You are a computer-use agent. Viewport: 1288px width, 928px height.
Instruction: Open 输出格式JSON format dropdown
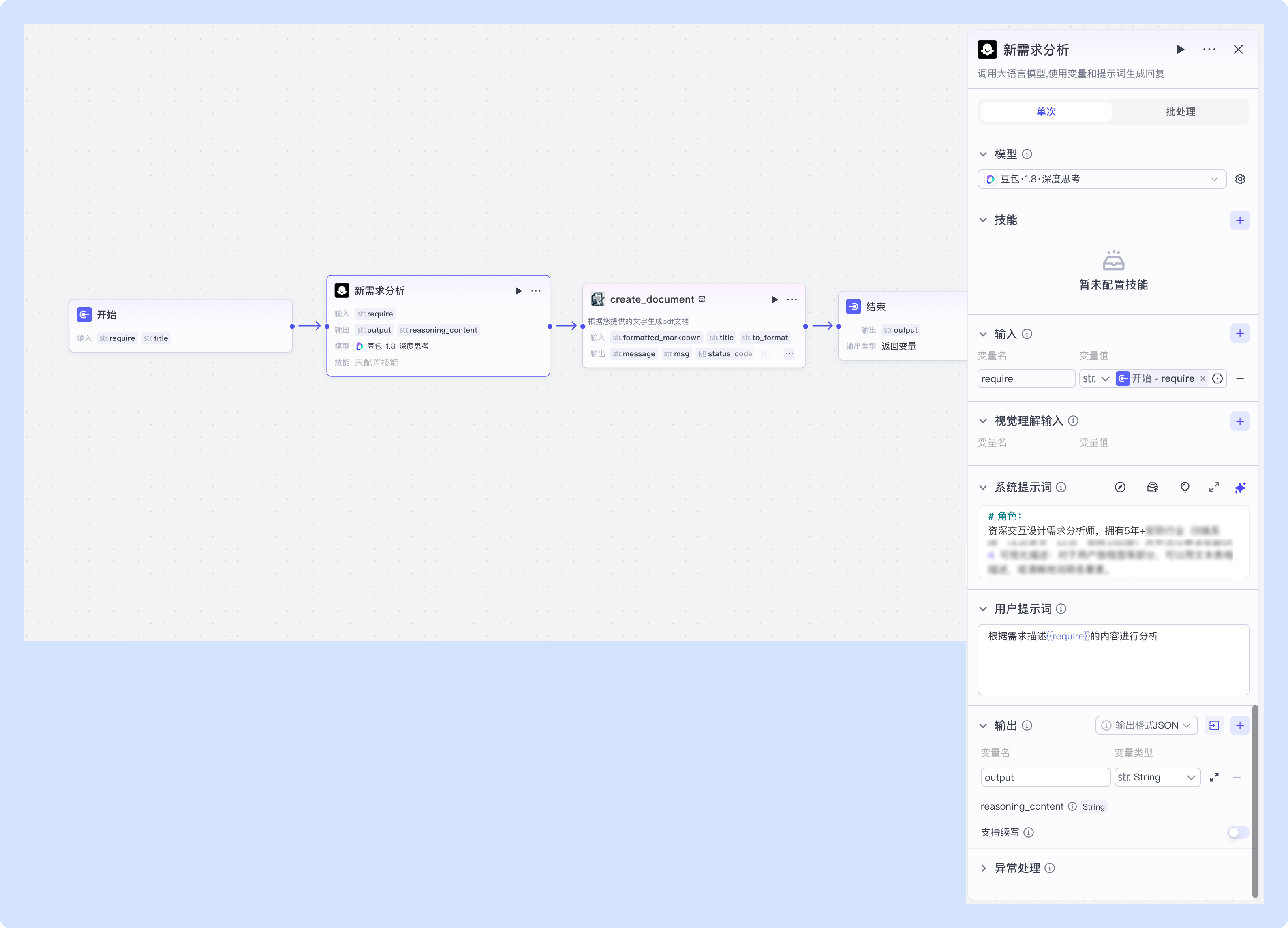[1146, 725]
